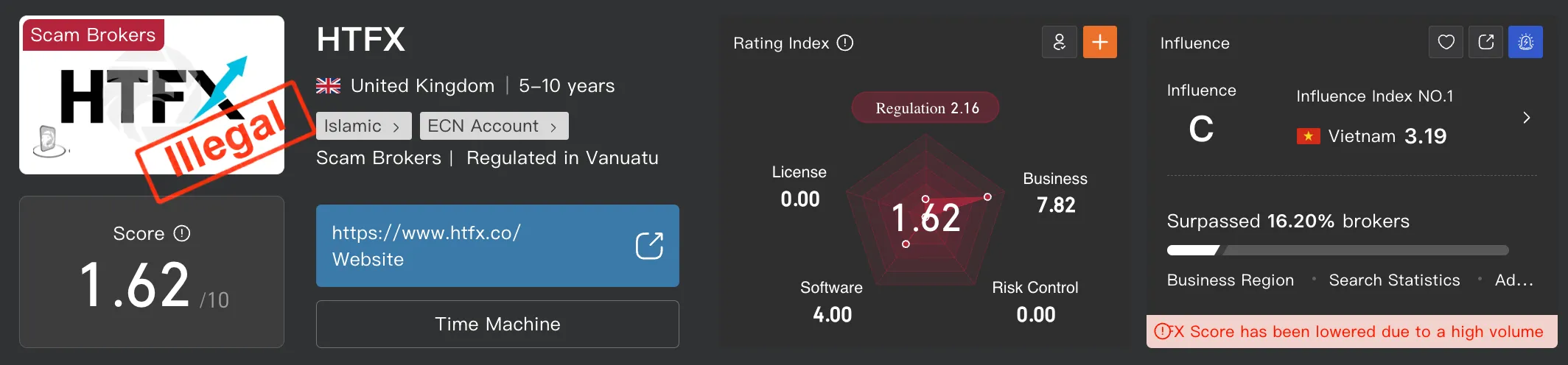Click the Time Machine button

tap(497, 324)
